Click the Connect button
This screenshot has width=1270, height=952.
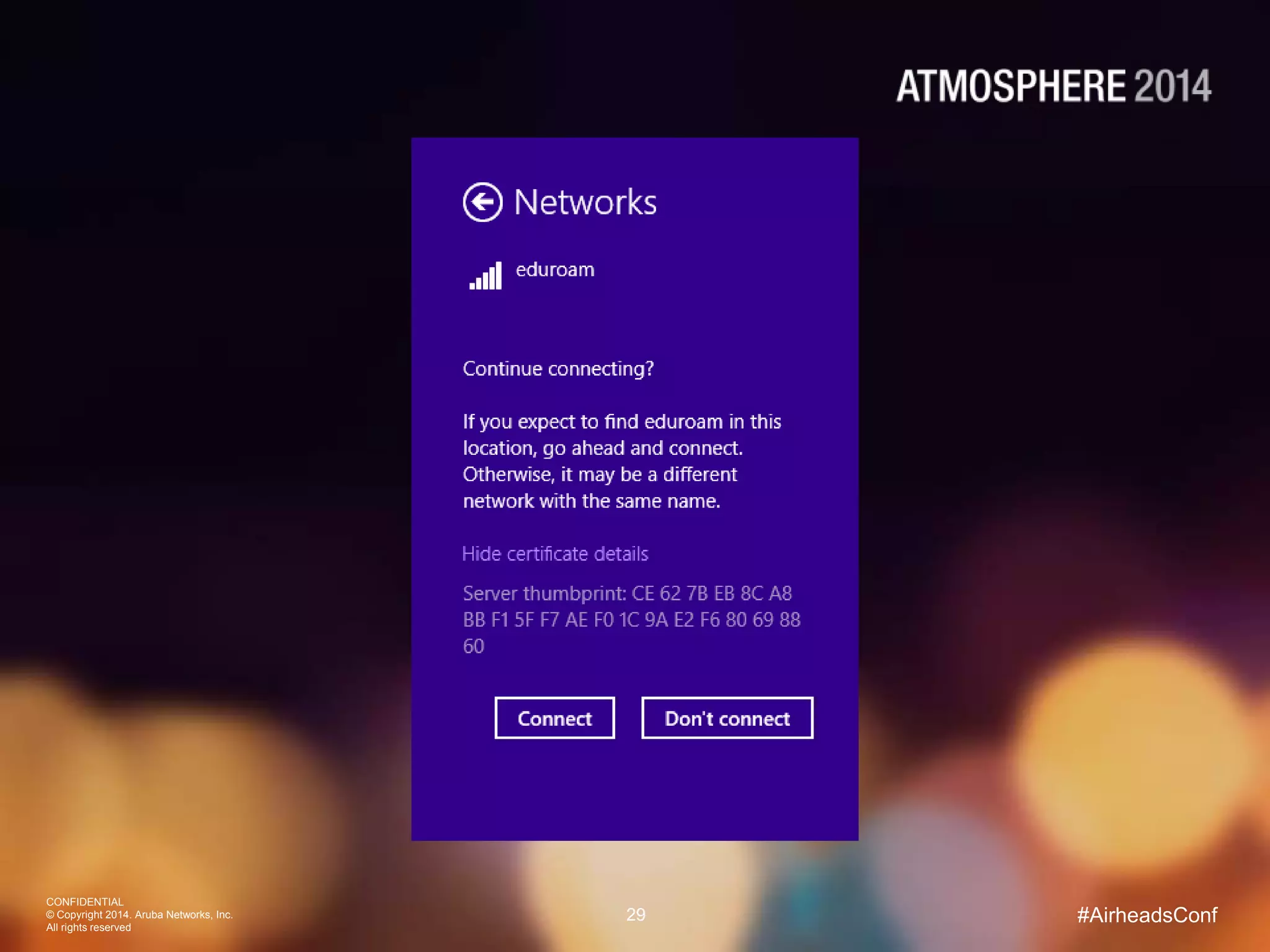tap(554, 718)
